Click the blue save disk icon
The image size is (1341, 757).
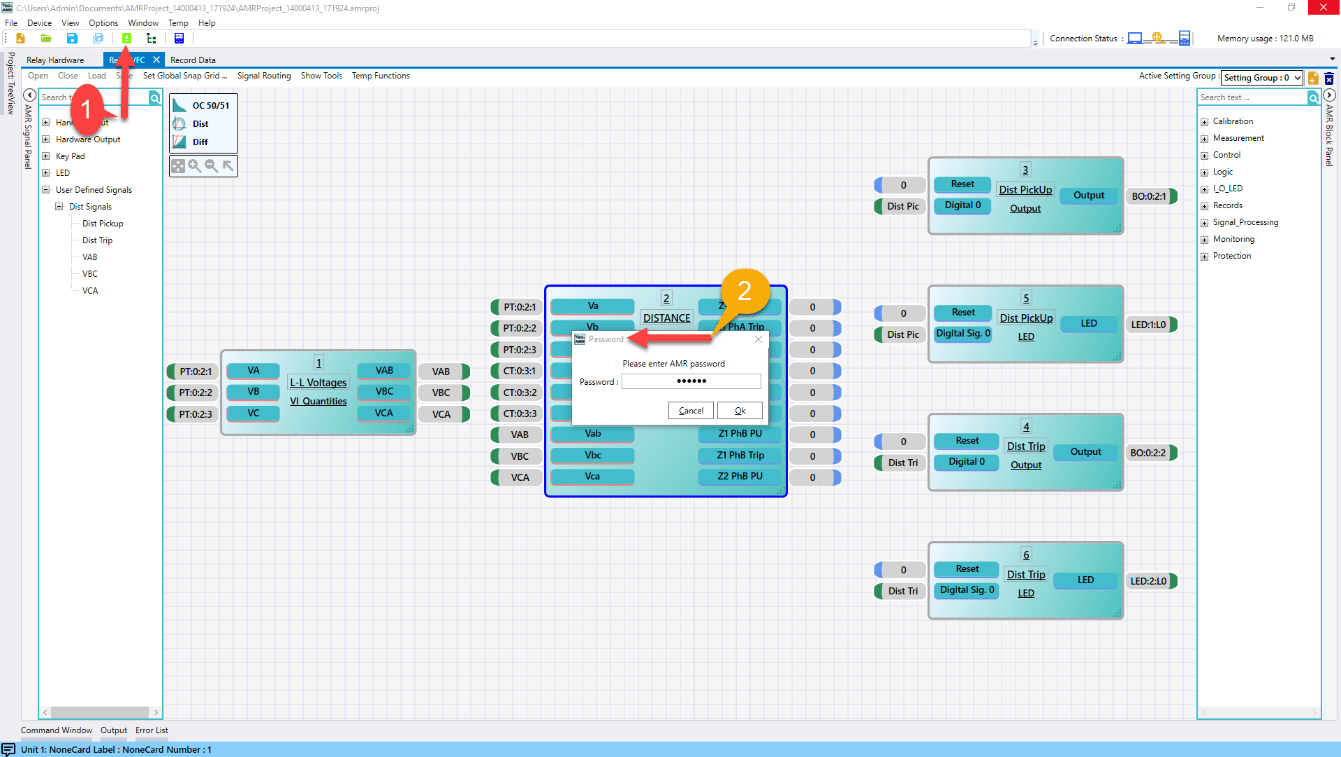click(x=72, y=38)
